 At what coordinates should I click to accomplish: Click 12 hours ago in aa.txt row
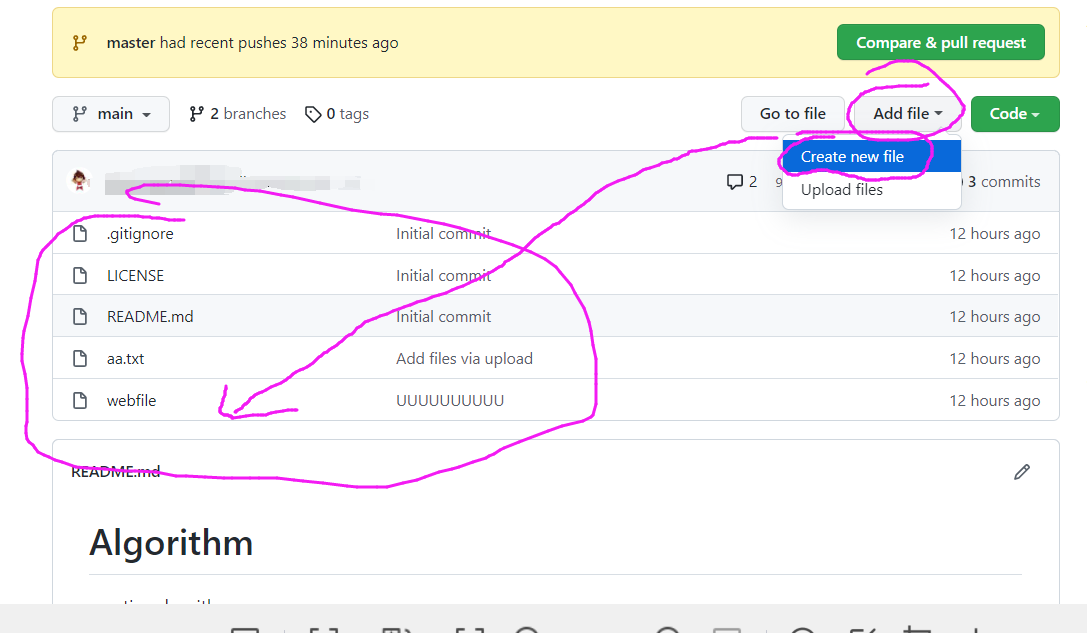click(994, 358)
